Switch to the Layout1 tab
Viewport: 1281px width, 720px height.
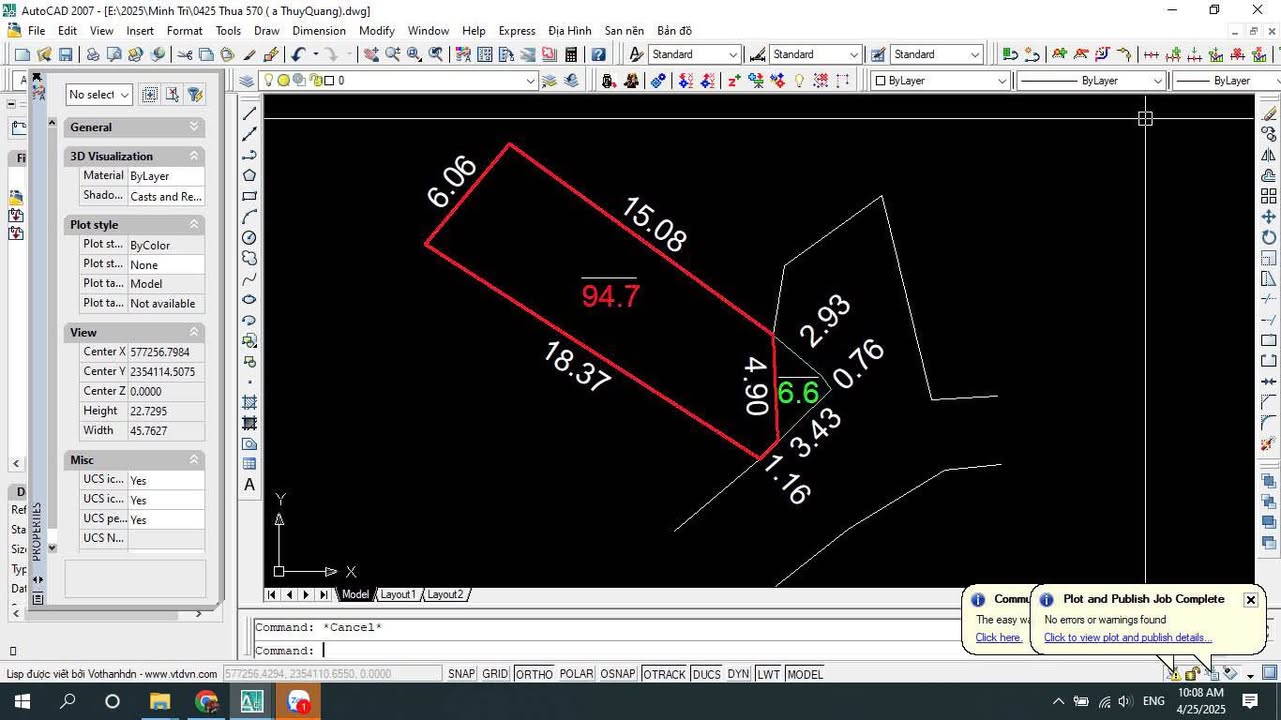click(397, 595)
